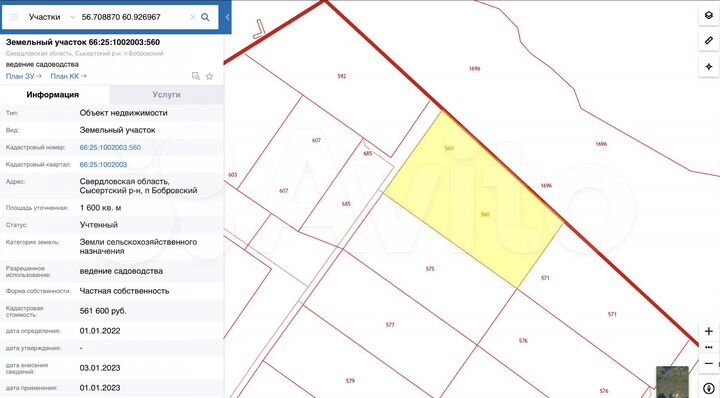Select parcel 579 on the map
720x398 pixels.
(x=350, y=381)
